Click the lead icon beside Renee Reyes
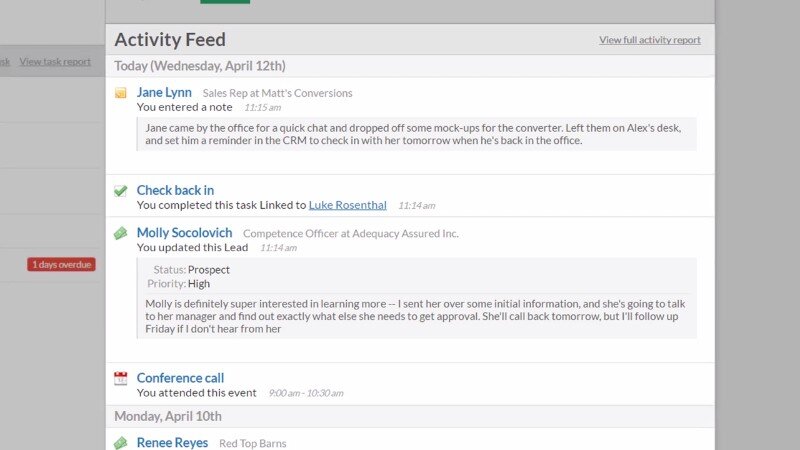 pos(121,442)
